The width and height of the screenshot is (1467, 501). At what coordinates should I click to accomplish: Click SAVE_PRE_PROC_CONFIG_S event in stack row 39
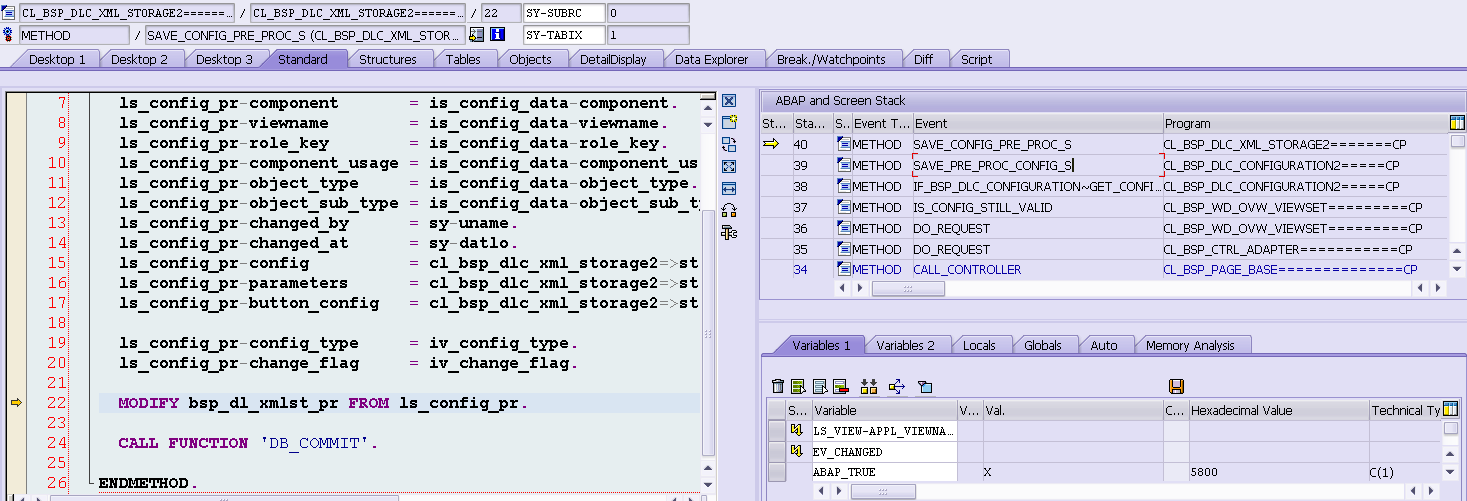(x=1037, y=165)
